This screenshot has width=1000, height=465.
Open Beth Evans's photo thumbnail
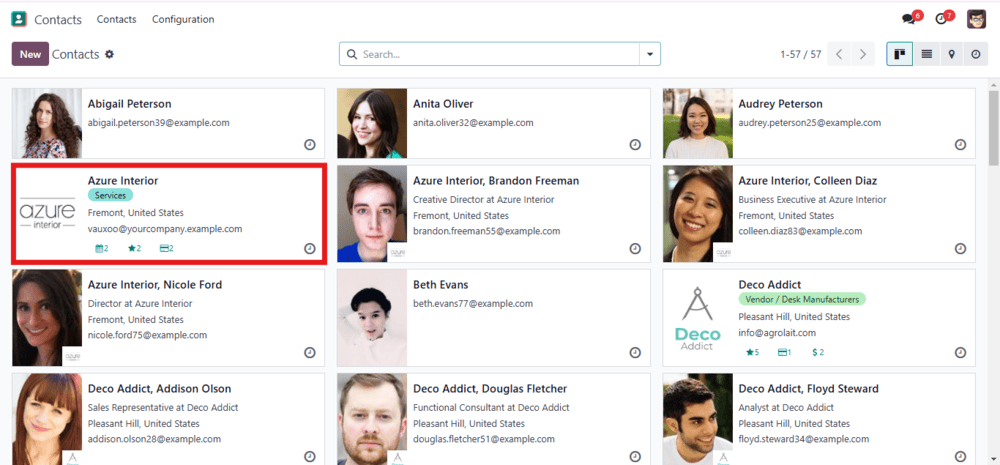[x=372, y=318]
